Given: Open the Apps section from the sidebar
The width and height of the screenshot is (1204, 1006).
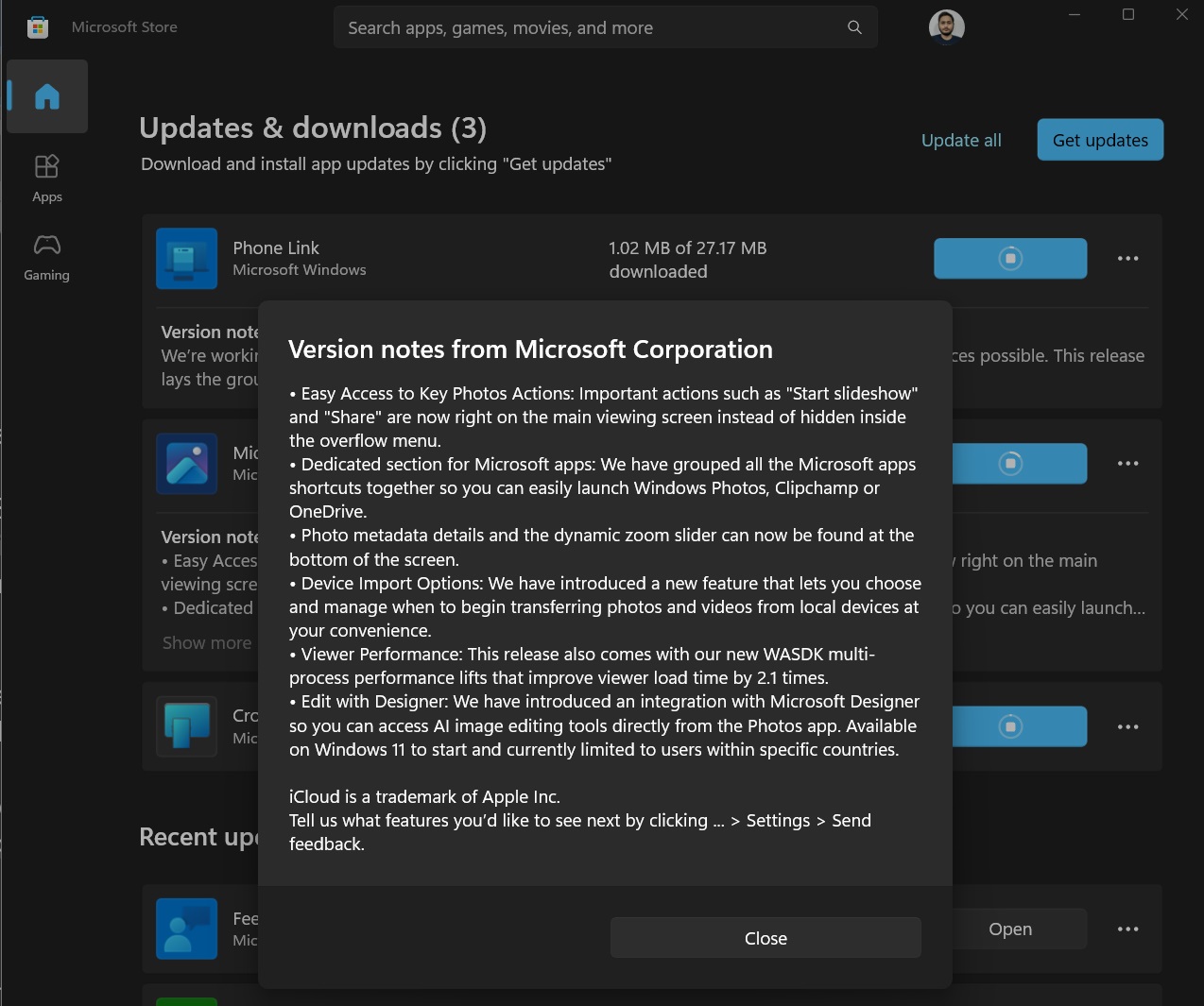Looking at the screenshot, I should tap(46, 176).
